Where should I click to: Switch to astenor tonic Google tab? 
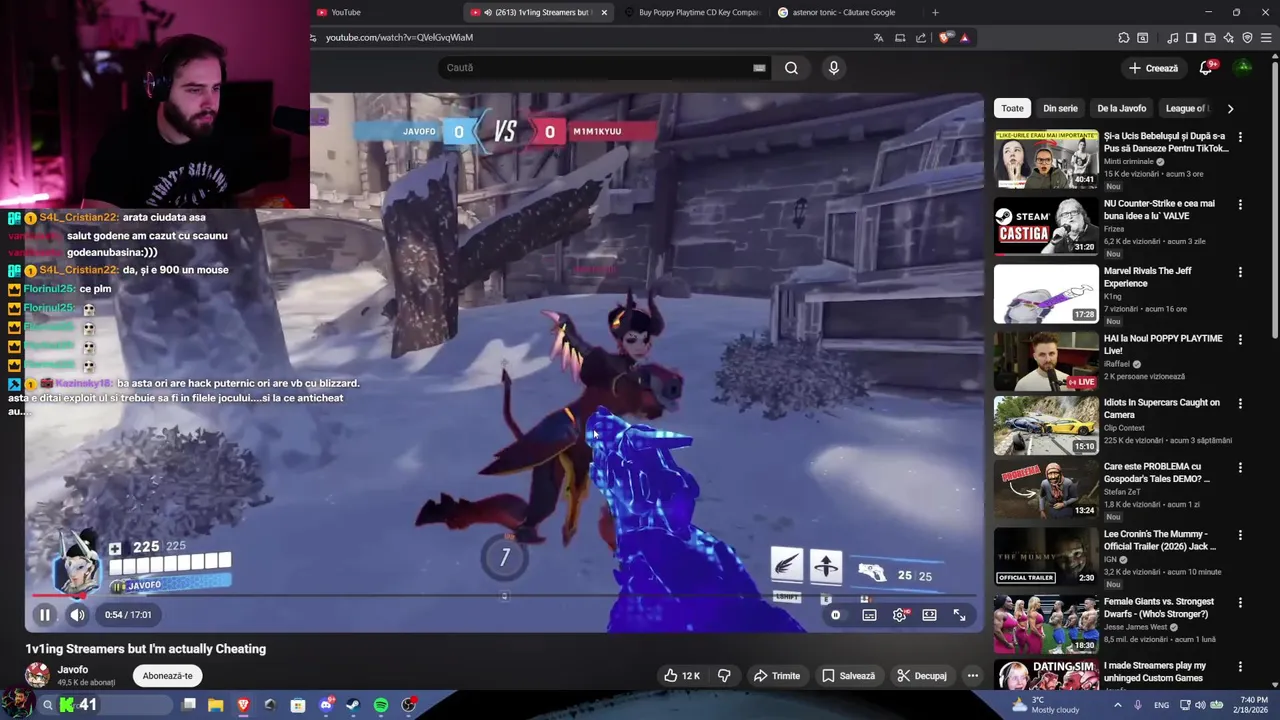point(843,12)
